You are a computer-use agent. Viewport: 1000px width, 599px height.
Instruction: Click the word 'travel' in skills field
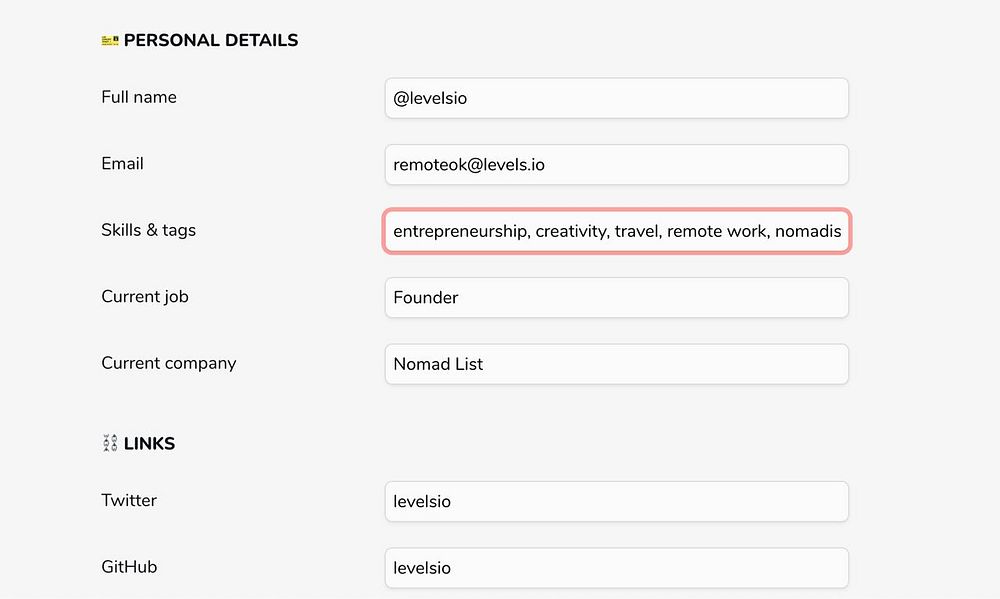click(x=636, y=232)
